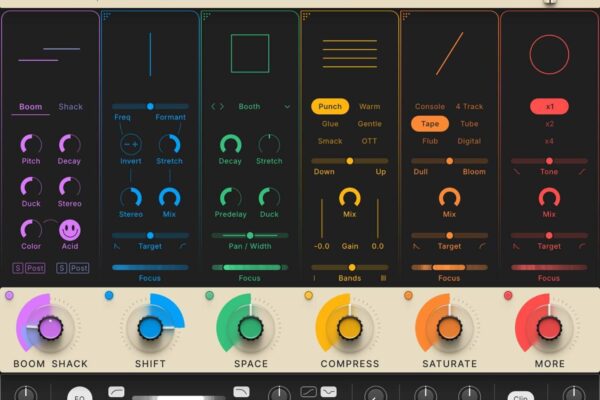Image resolution: width=600 pixels, height=400 pixels.
Task: Select the Warm compression mode
Action: 369,106
